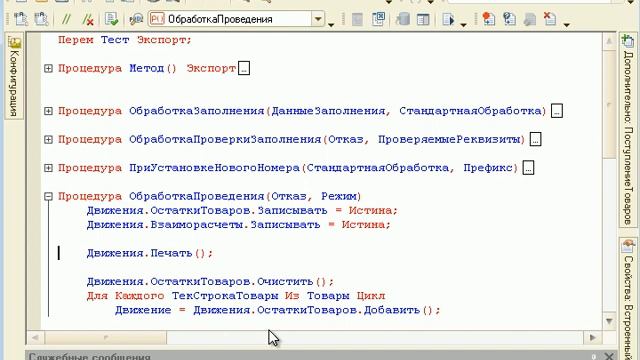640x360 pixels.
Task: Open the ОбработкаПроведения procedure dropdown
Action: coord(318,19)
